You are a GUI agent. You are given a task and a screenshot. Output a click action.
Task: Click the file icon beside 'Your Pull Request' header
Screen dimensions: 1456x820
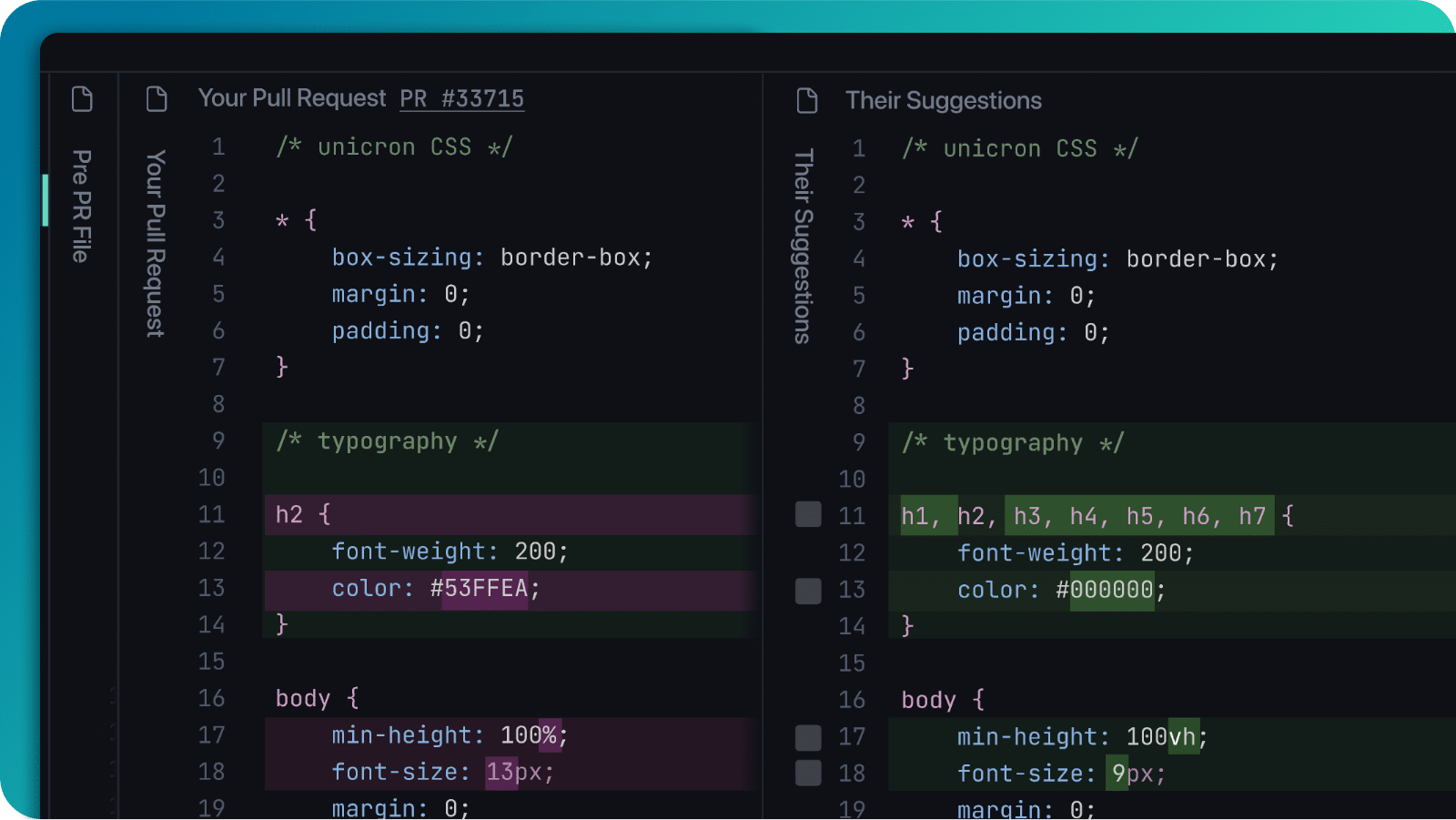tap(157, 97)
